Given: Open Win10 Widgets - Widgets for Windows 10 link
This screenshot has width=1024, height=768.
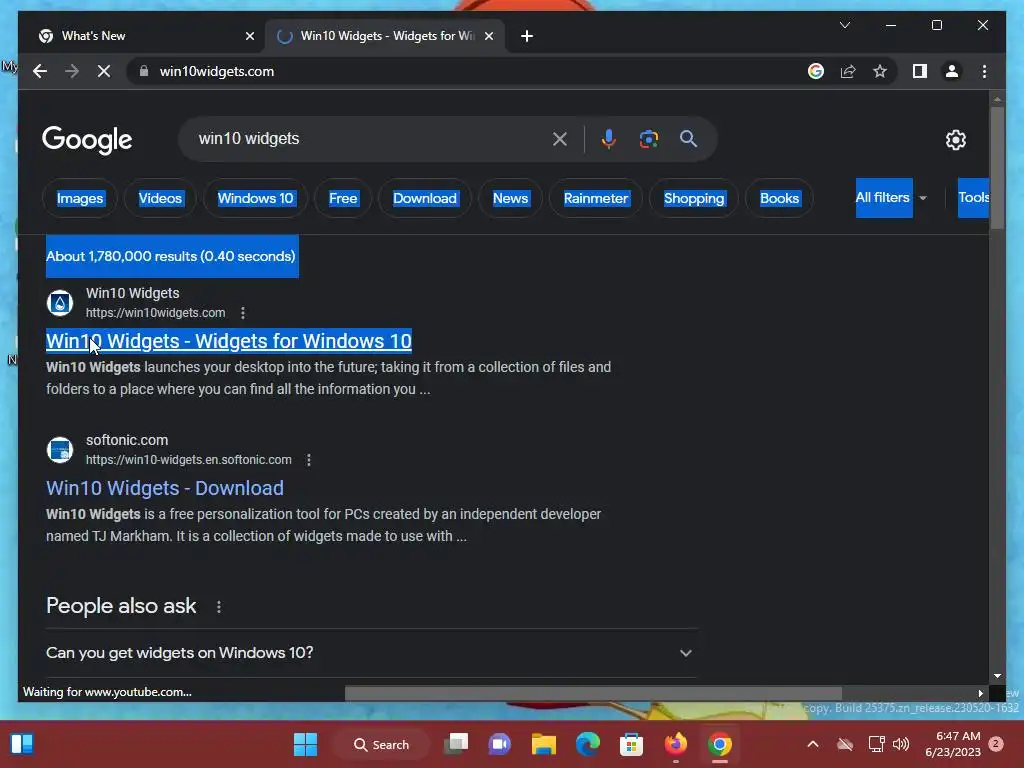Looking at the screenshot, I should tap(229, 341).
